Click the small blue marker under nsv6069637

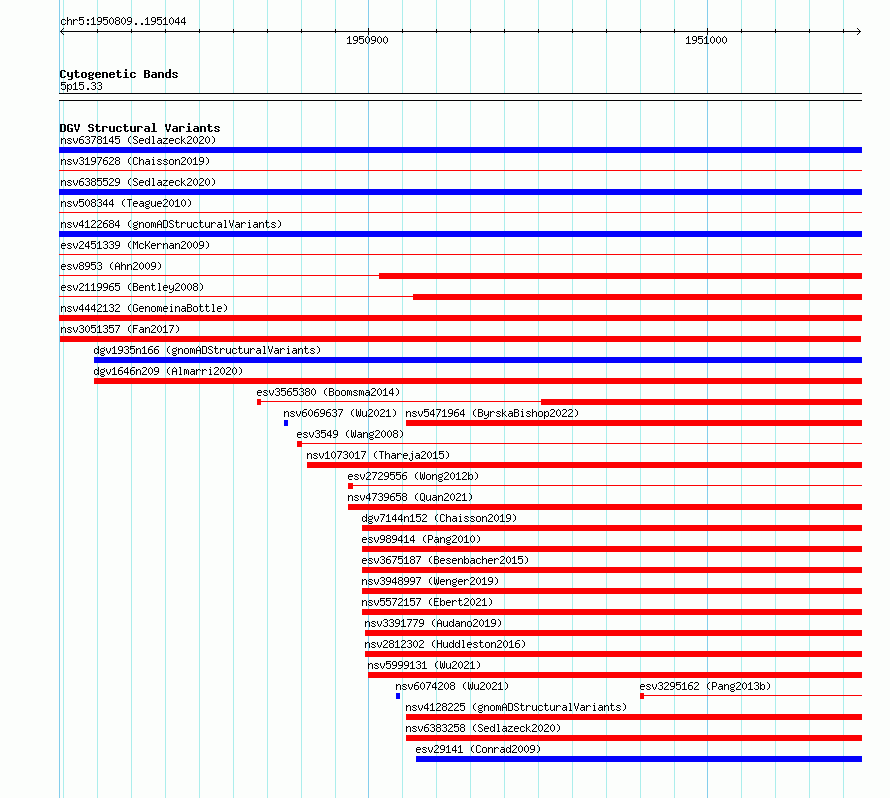tap(286, 423)
